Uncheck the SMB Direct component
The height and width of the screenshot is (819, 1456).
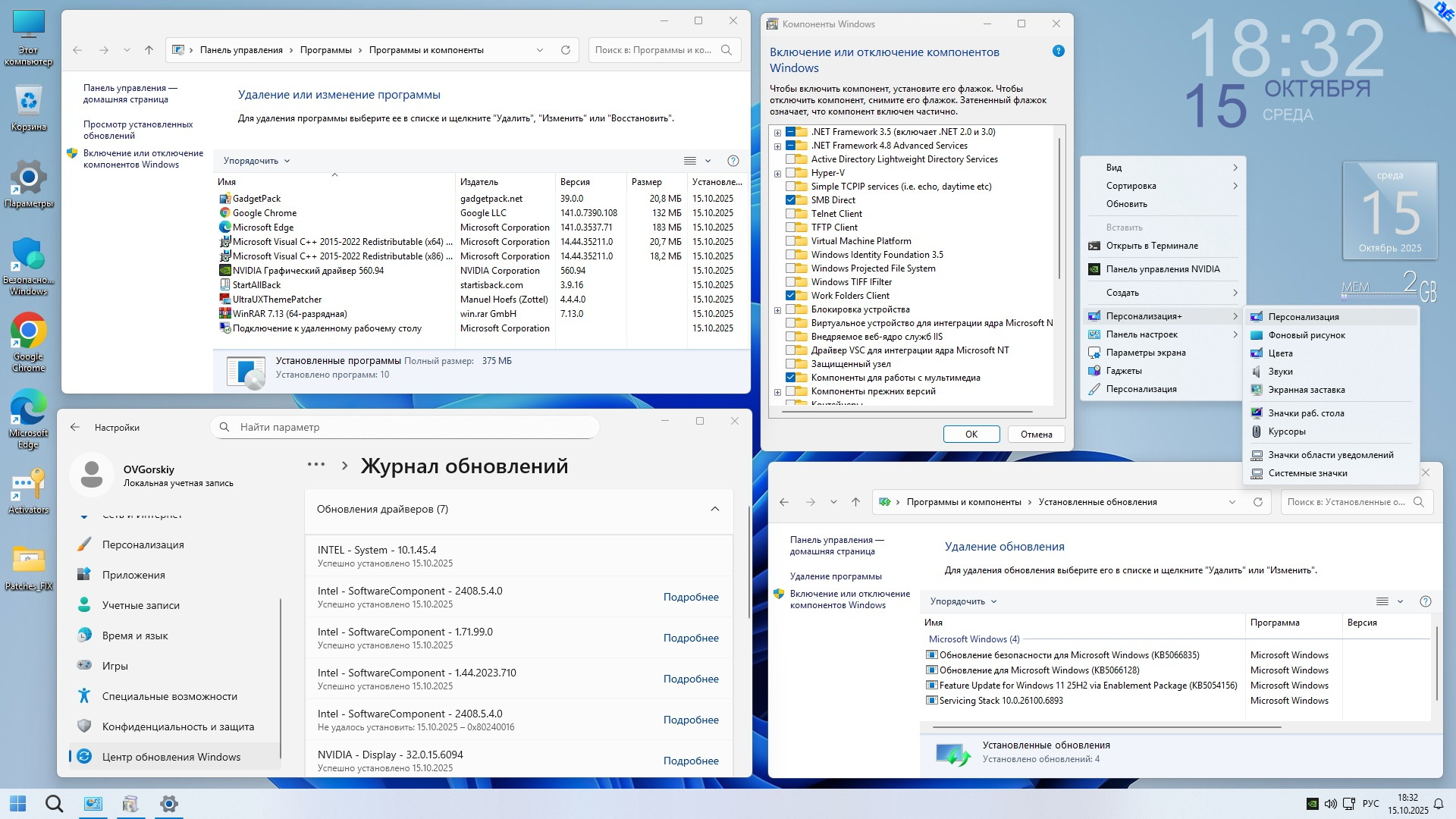791,200
